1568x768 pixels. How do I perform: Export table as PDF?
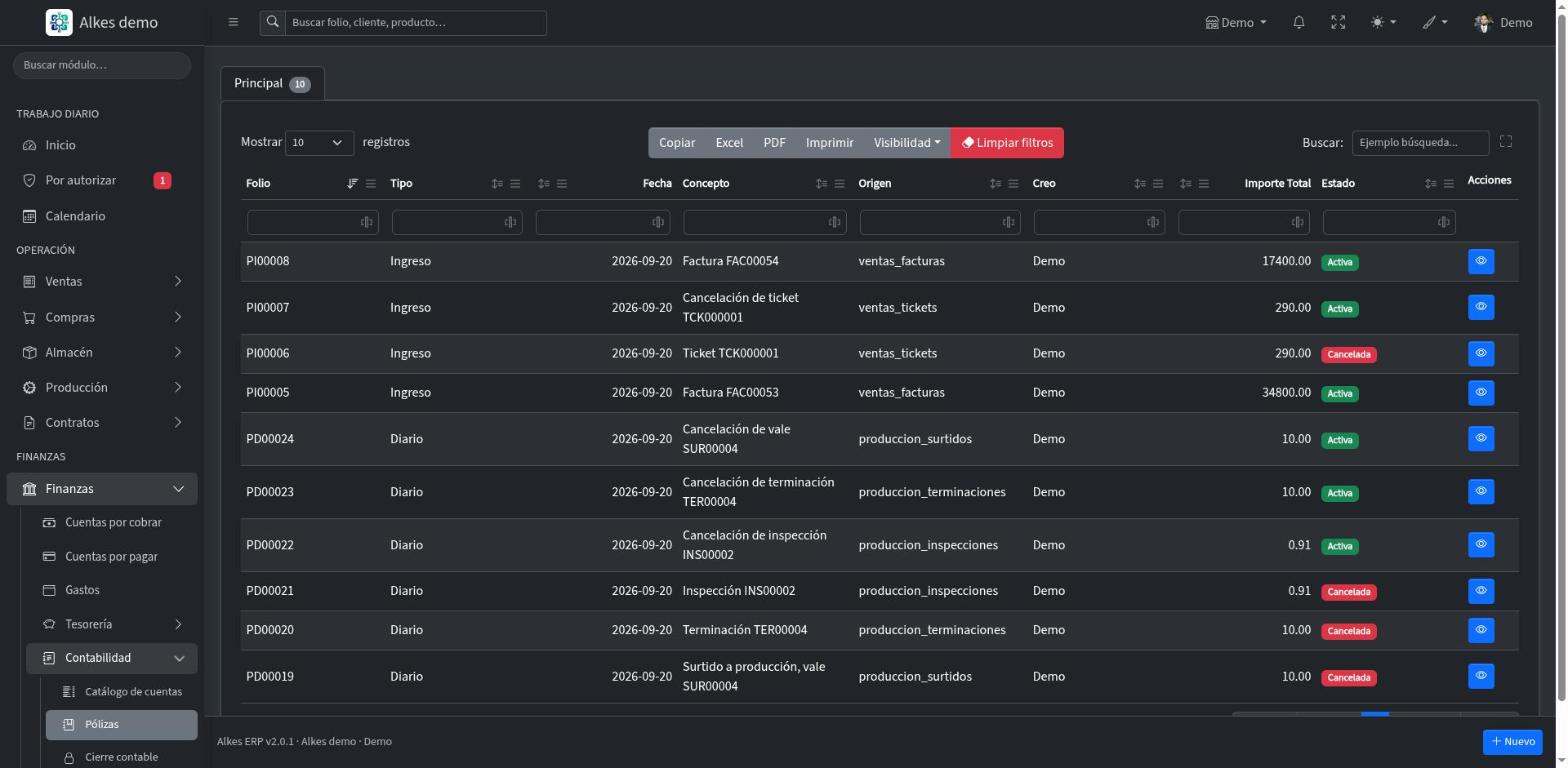pyautogui.click(x=774, y=142)
